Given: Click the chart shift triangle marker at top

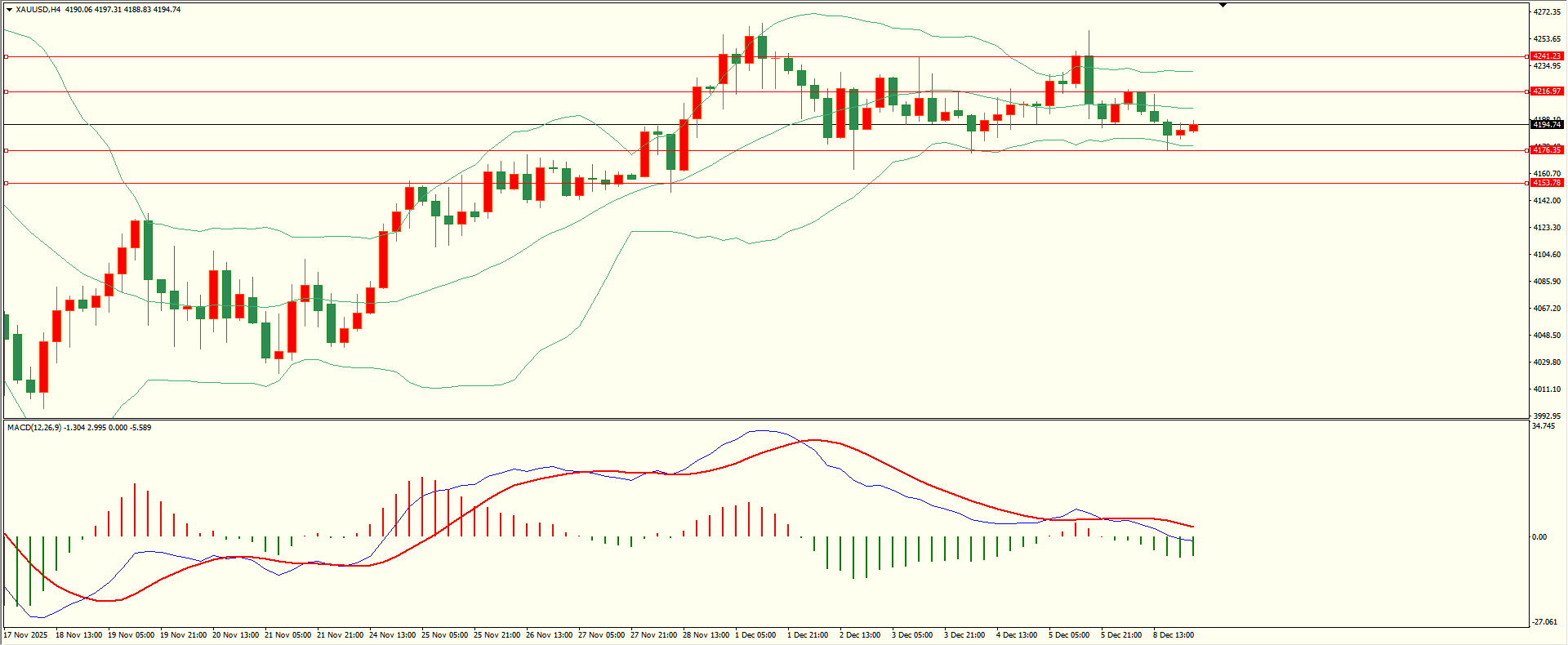Looking at the screenshot, I should [1223, 6].
